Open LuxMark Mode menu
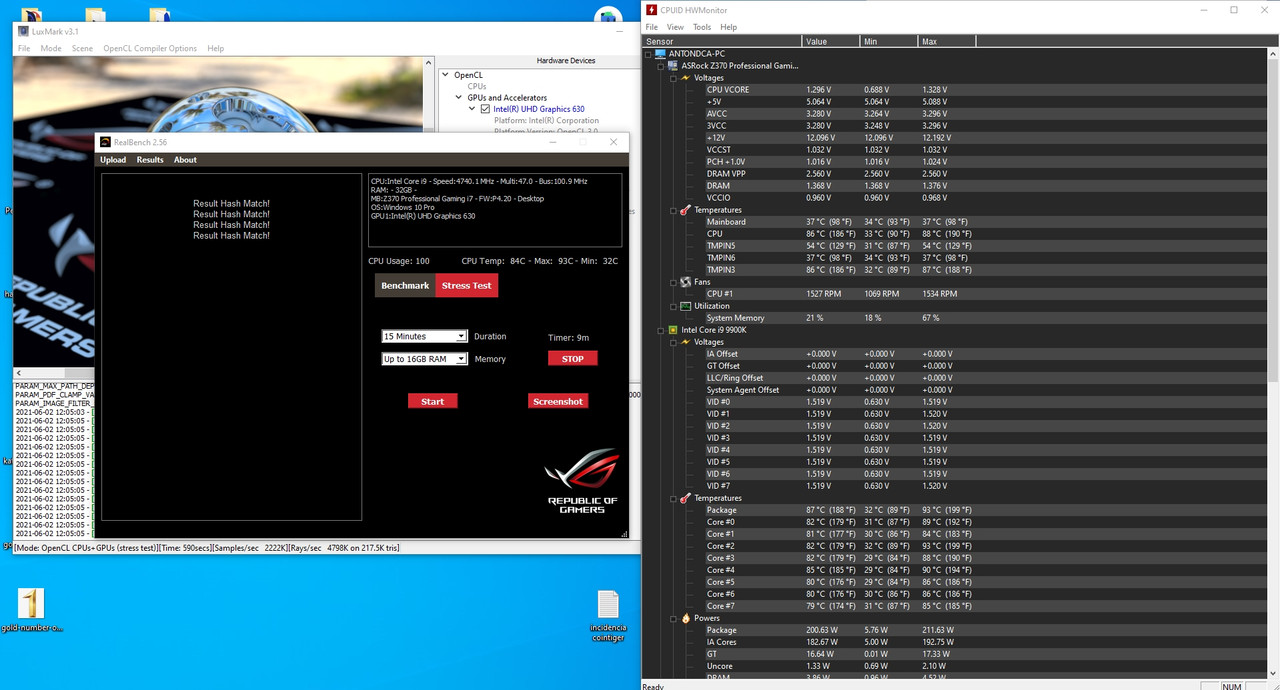The height and width of the screenshot is (690, 1280). tap(51, 48)
